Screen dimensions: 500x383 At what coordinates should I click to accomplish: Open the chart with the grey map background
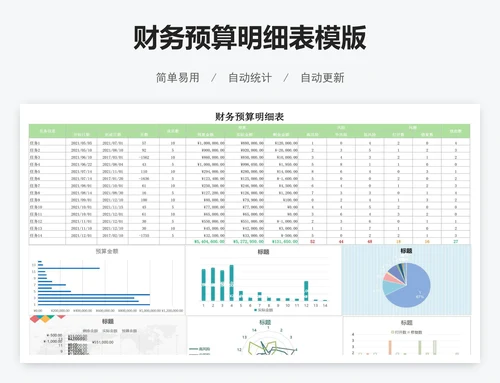[x=107, y=335]
